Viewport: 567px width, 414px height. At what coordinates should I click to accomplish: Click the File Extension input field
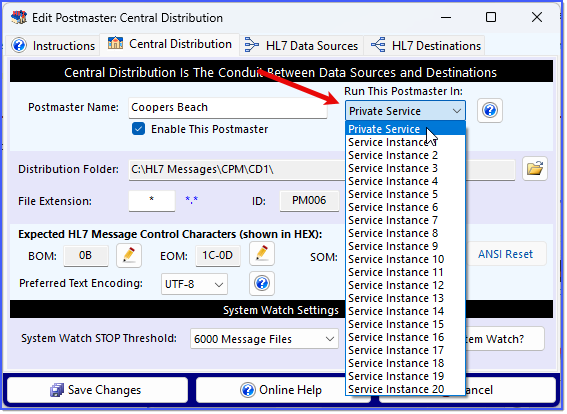(152, 201)
